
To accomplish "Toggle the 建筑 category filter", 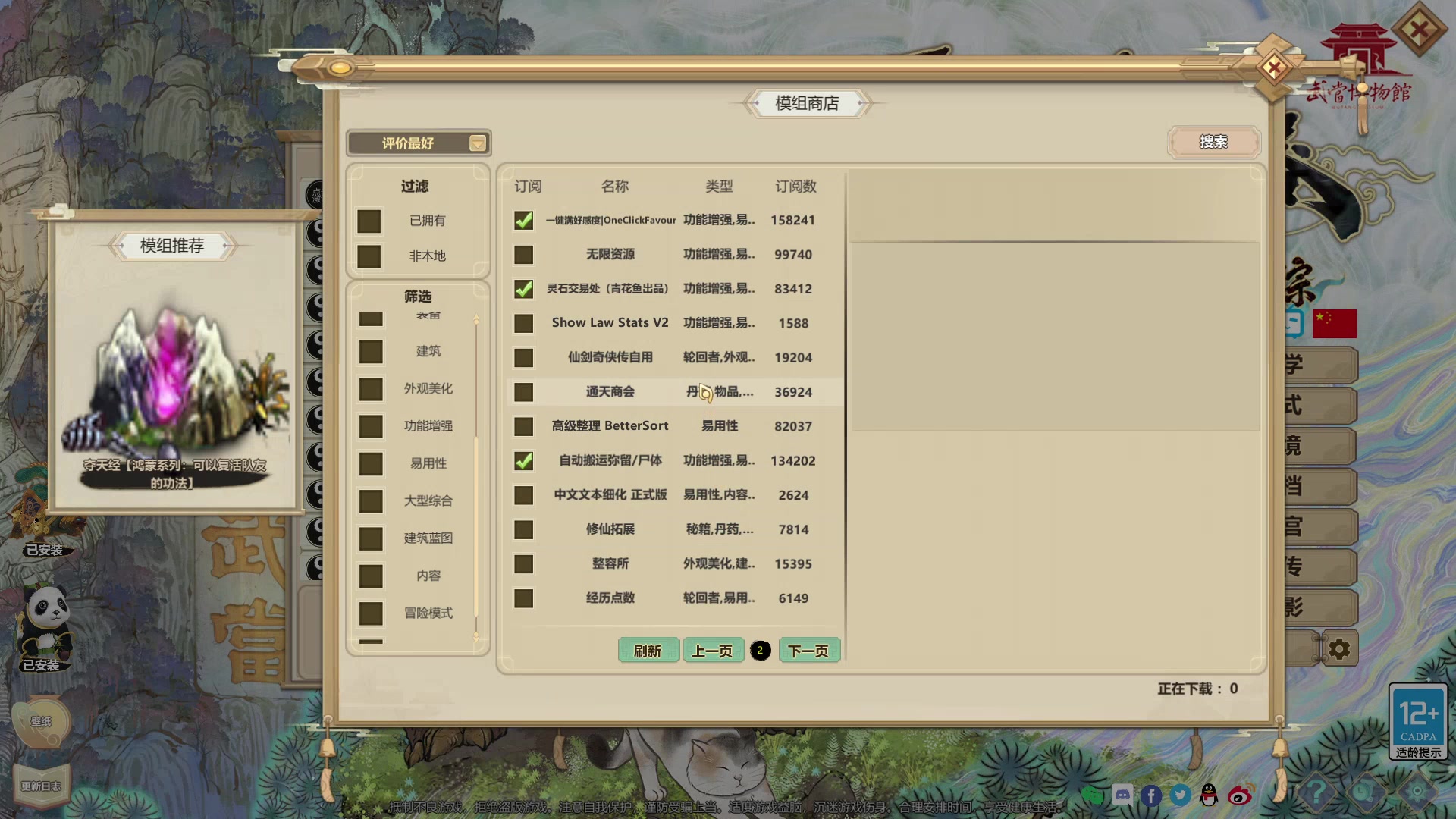I will point(371,351).
